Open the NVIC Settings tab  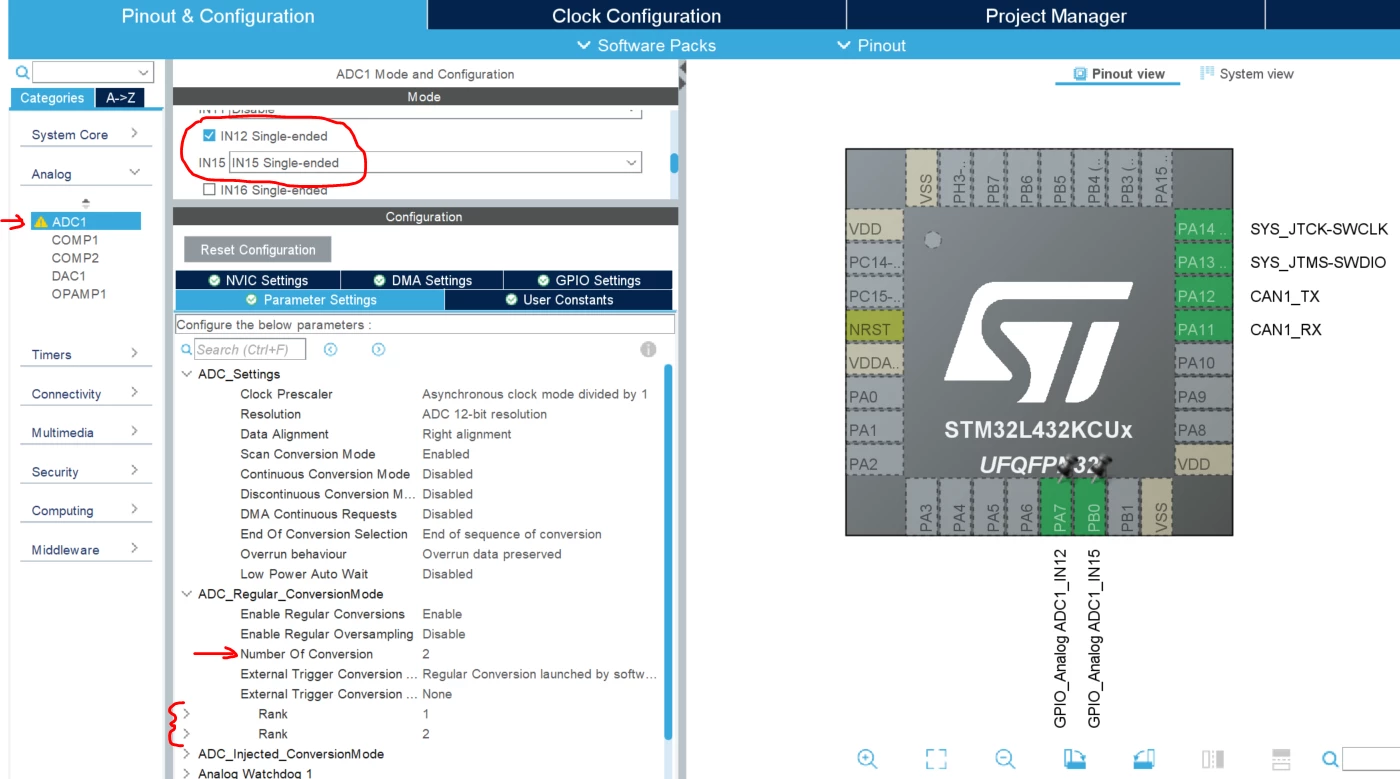(x=258, y=280)
